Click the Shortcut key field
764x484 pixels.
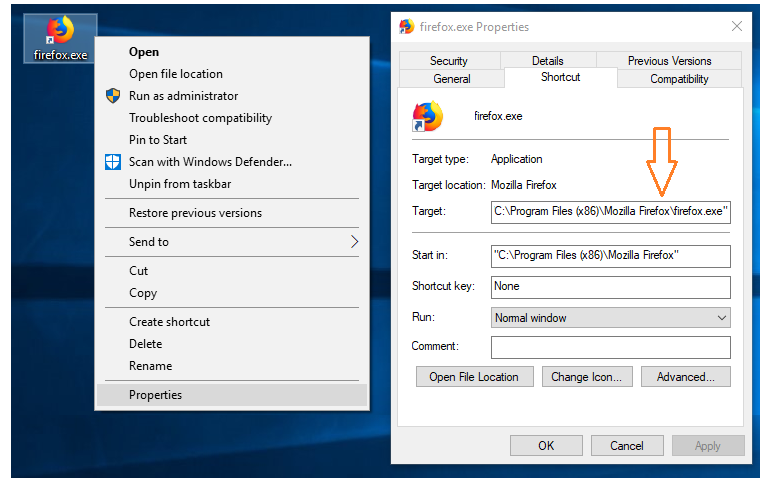(611, 287)
